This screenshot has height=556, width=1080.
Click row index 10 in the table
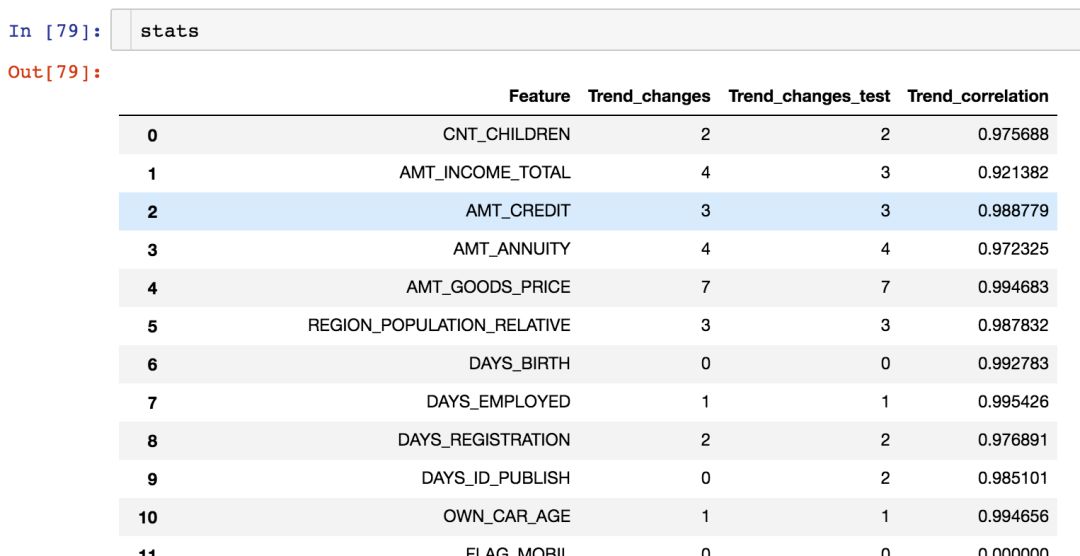click(148, 517)
